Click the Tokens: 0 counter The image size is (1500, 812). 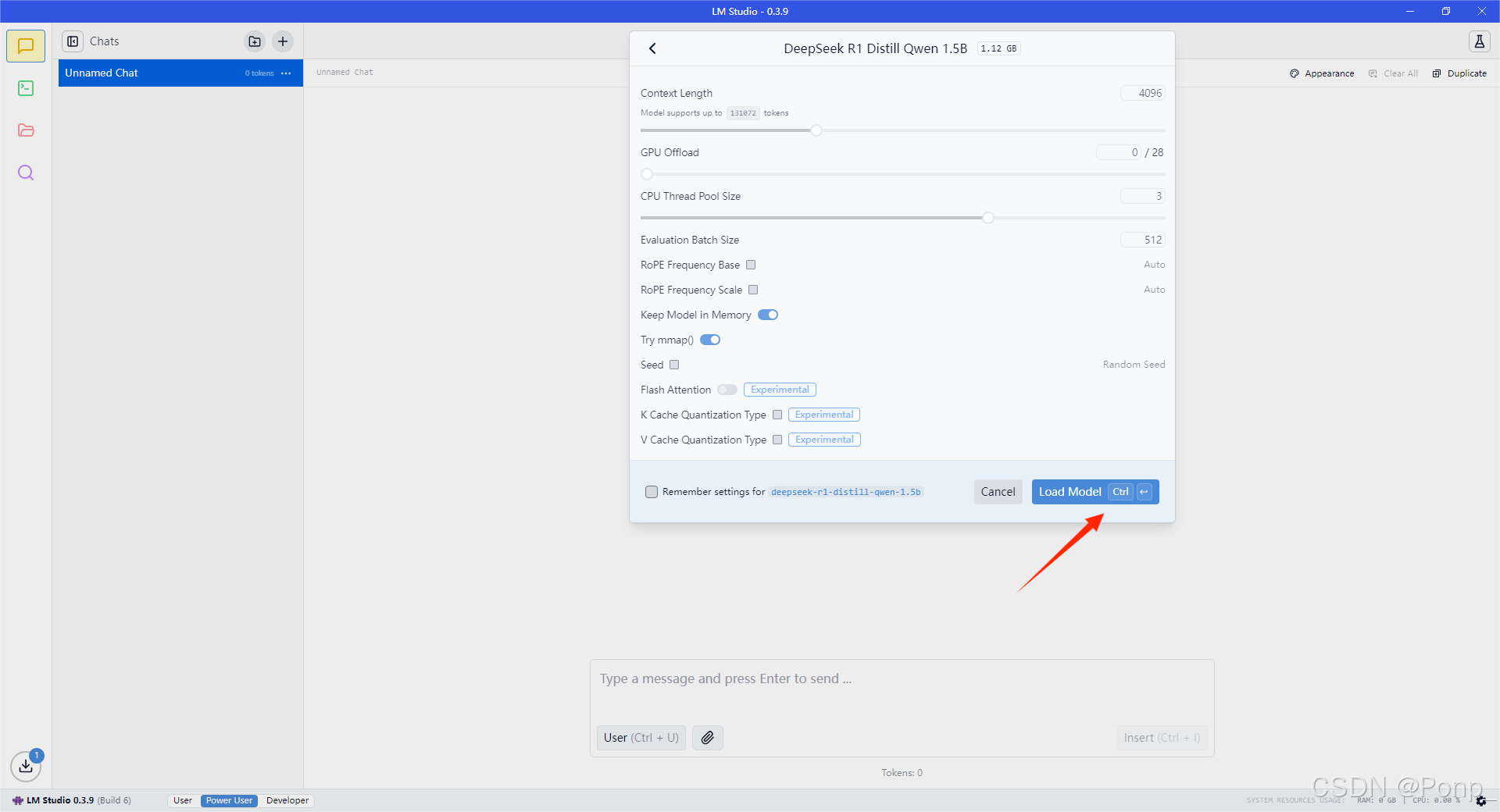902,773
